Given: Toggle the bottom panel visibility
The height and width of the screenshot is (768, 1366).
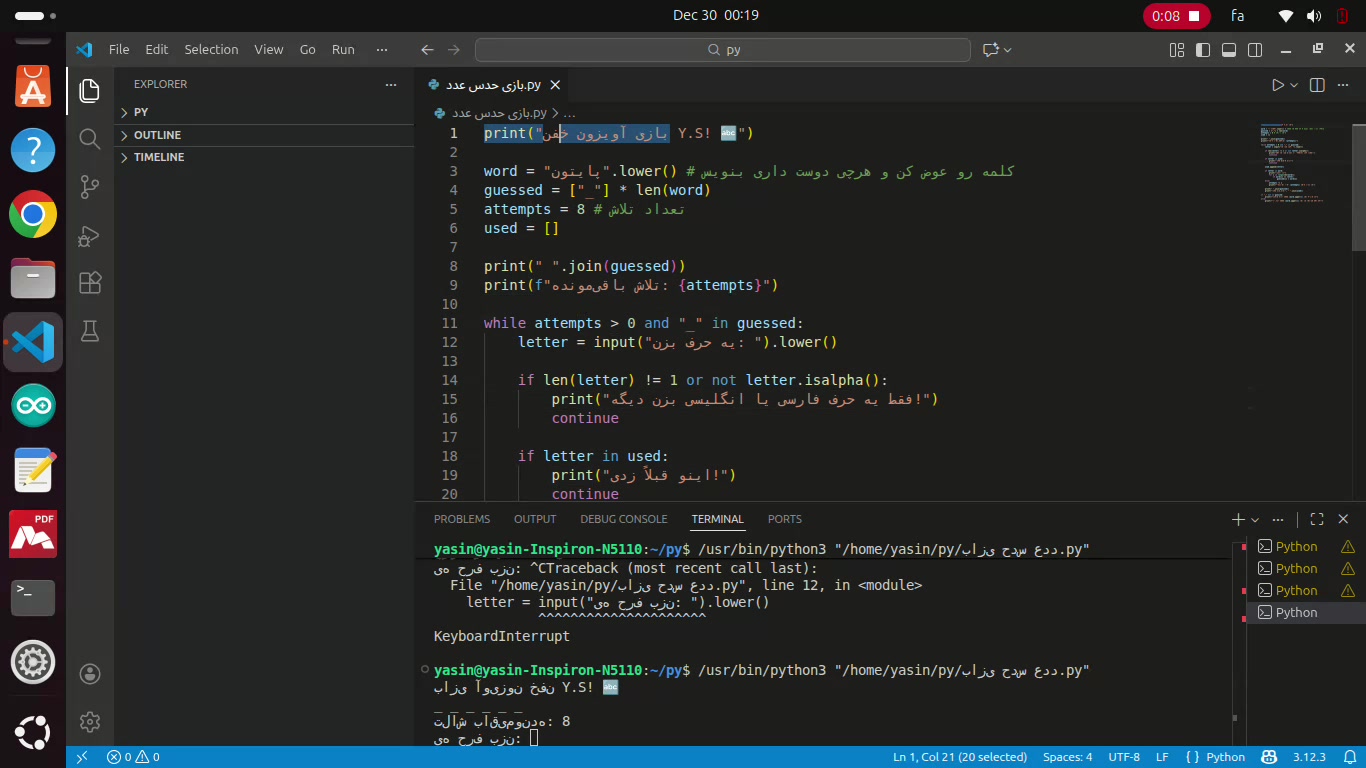Looking at the screenshot, I should 1229,50.
